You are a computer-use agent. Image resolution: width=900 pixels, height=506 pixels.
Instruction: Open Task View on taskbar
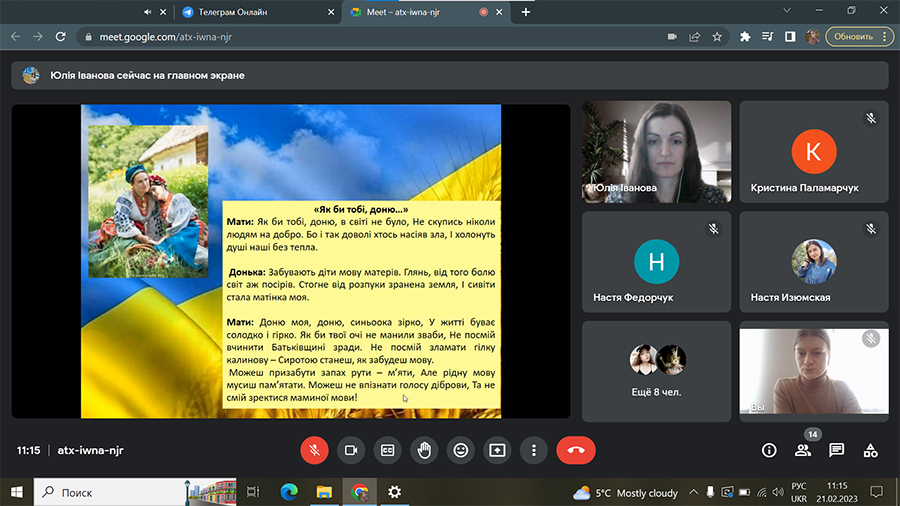pyautogui.click(x=253, y=492)
